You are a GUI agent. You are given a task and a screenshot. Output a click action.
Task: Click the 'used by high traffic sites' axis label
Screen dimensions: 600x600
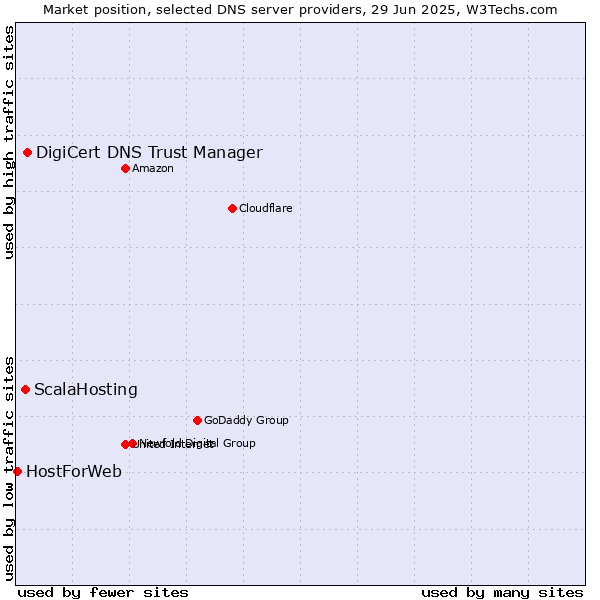tap(8, 142)
